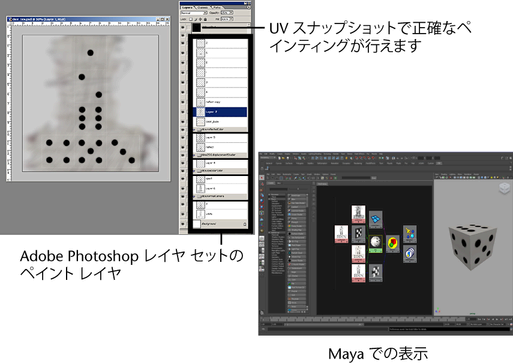This screenshot has width=513, height=364.
Task: Select the black UV snapshot layer thumbnail
Action: [197, 28]
